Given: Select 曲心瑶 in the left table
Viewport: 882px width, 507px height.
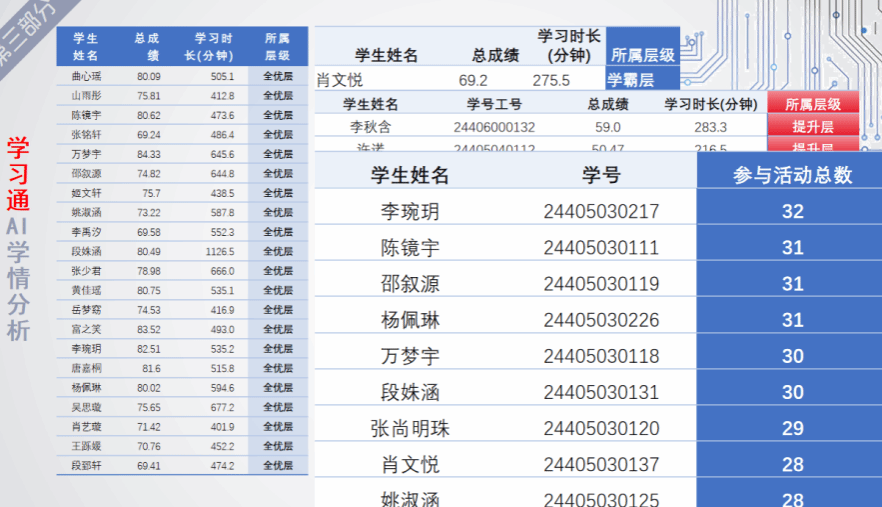Looking at the screenshot, I should [86, 76].
